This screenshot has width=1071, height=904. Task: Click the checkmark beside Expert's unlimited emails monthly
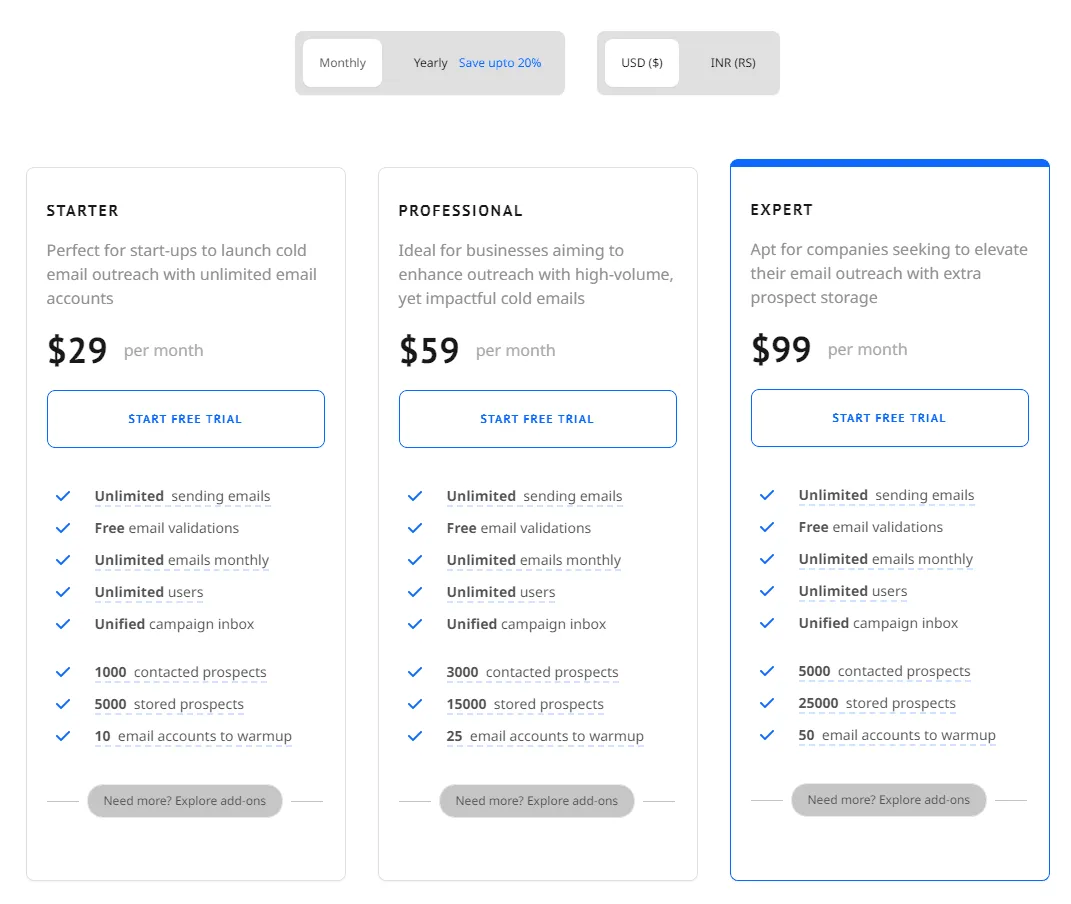767,559
